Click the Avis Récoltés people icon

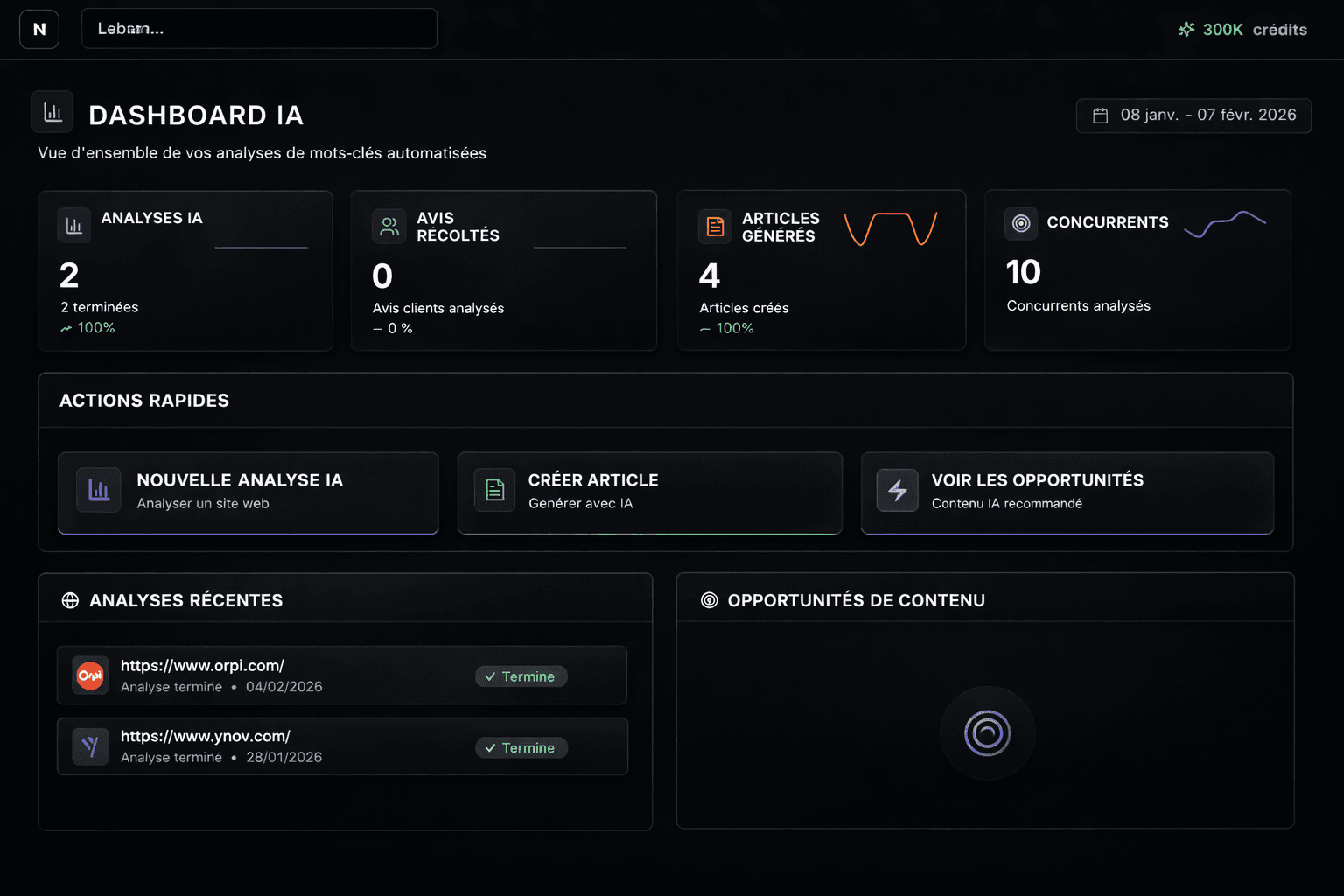point(390,227)
